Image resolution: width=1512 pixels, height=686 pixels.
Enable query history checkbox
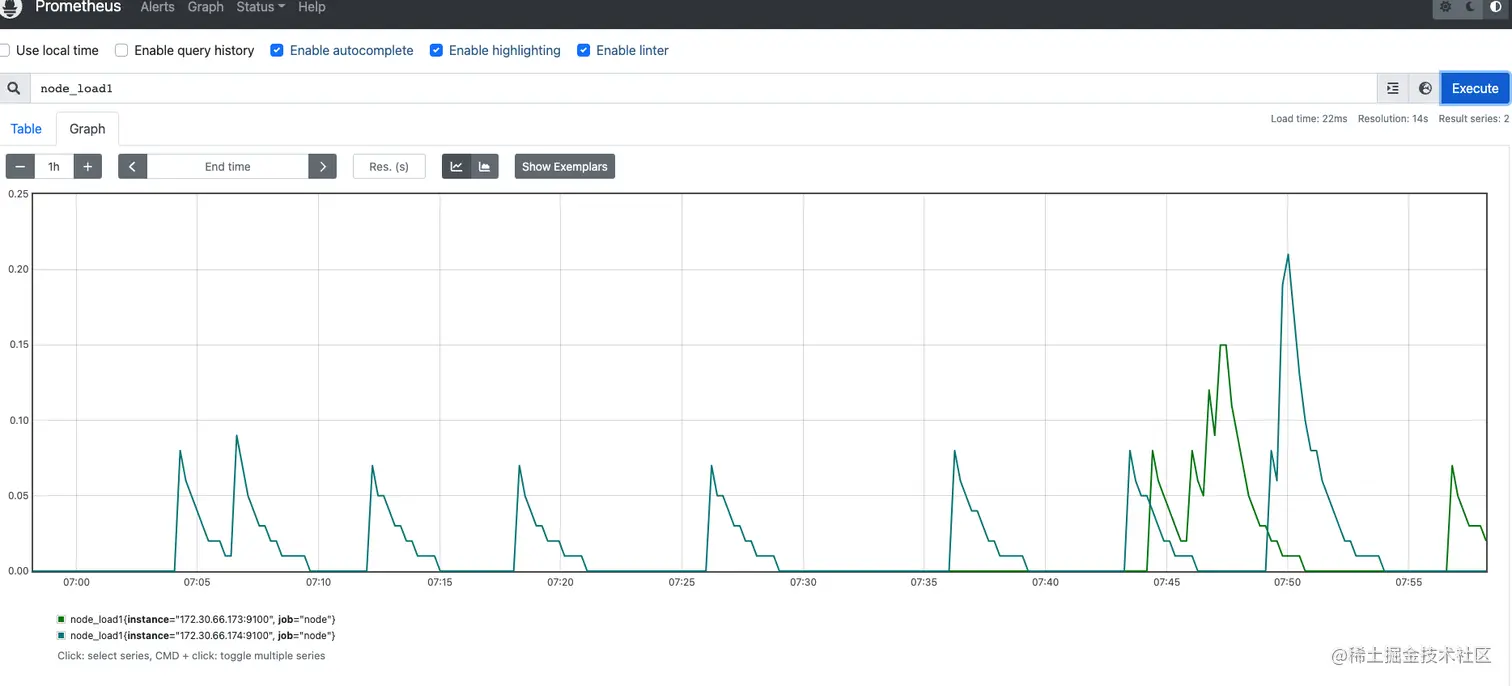(122, 50)
